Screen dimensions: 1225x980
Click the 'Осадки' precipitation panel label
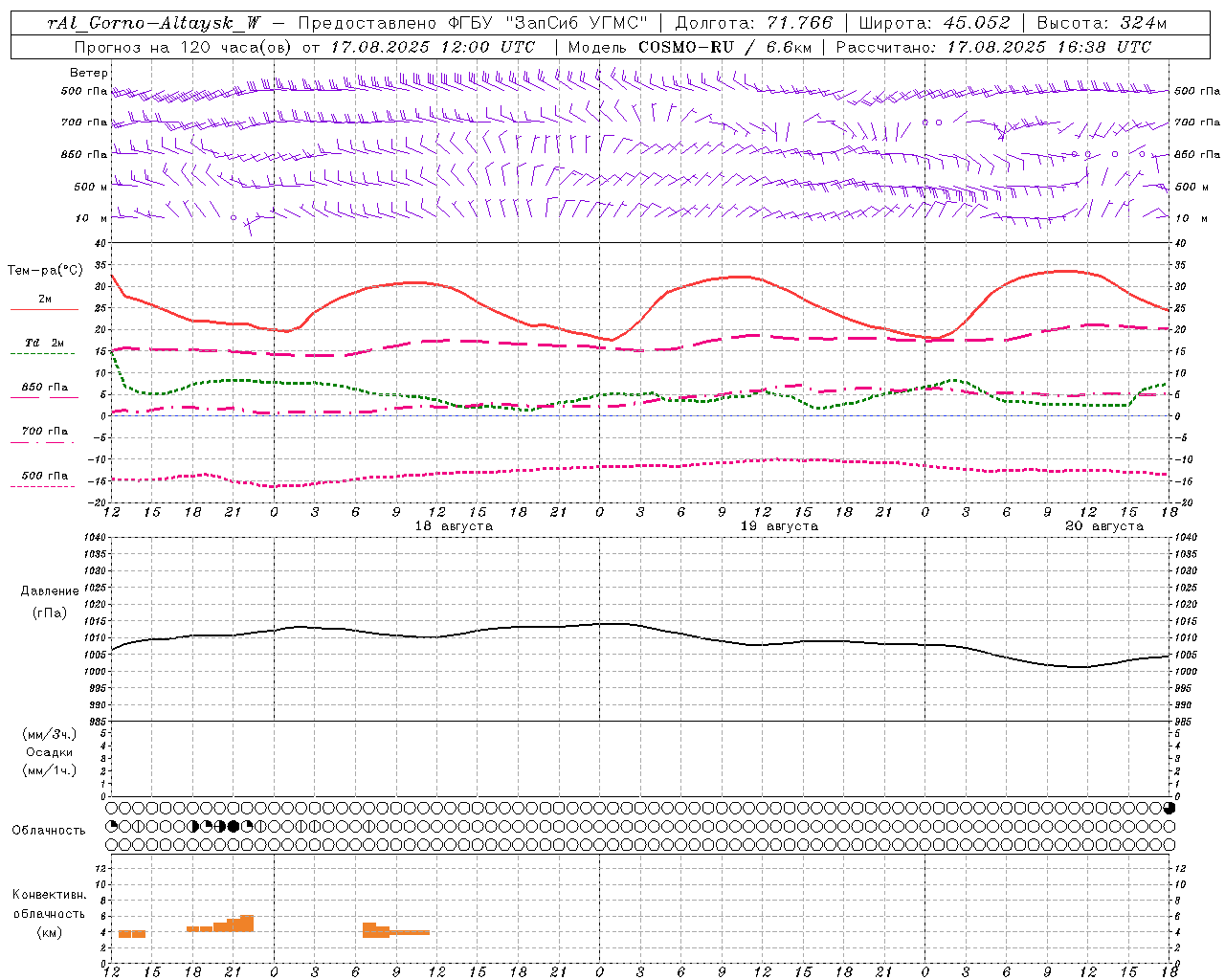click(x=50, y=752)
